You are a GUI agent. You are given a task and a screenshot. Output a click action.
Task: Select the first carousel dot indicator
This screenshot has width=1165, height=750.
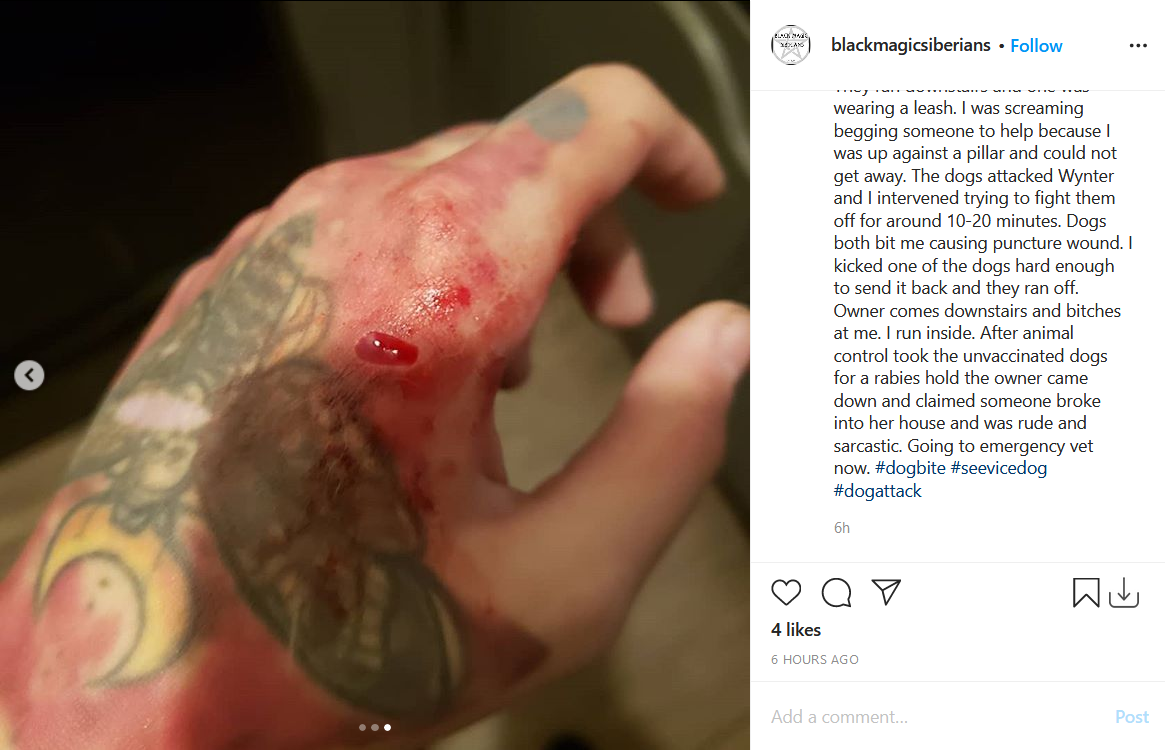point(363,728)
